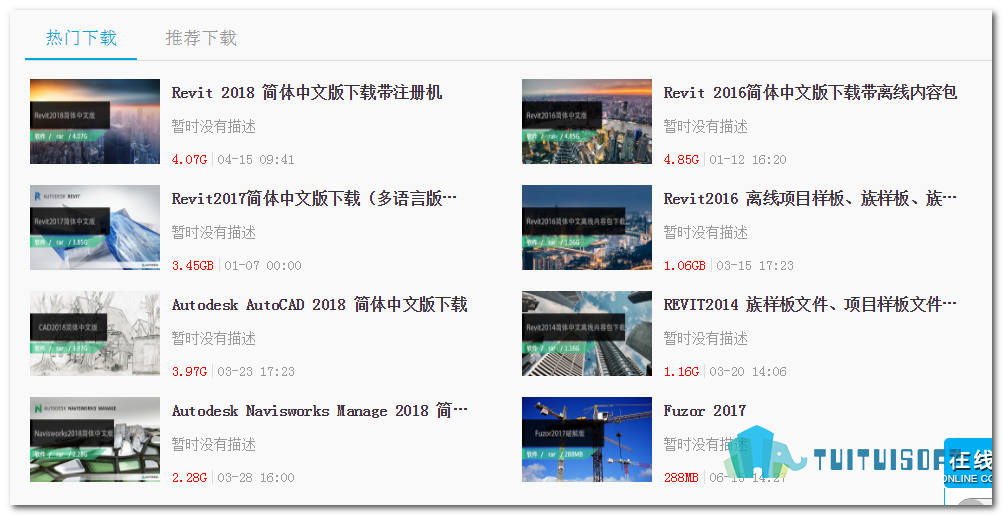Open the Revit2016 离线内容包 night thumbnail
This screenshot has height=516, width=1003.
tap(587, 228)
